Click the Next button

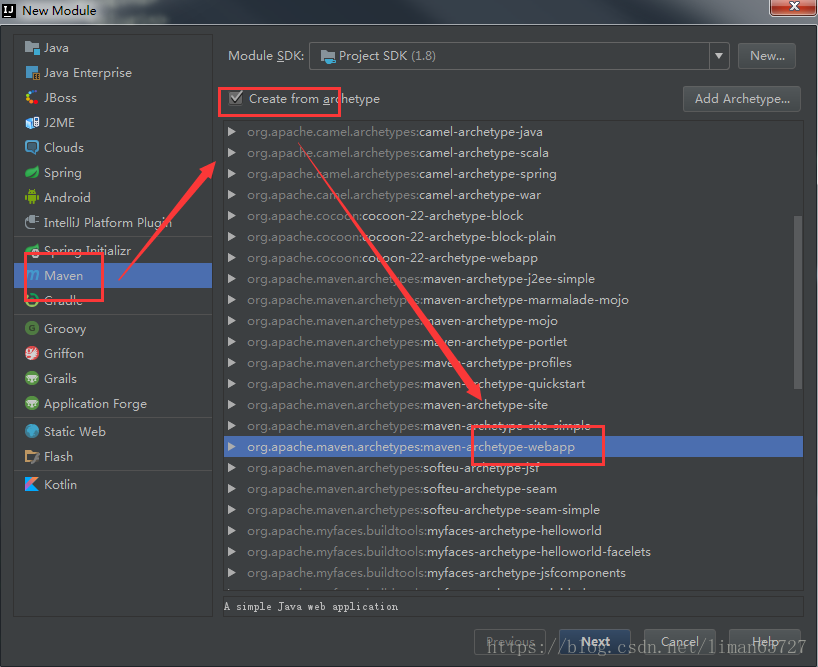(x=595, y=641)
